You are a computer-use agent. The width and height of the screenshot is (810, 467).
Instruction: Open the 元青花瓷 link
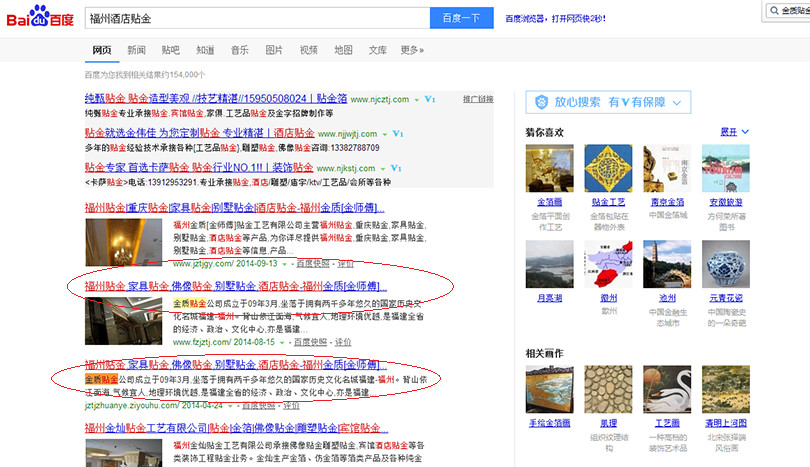[726, 298]
